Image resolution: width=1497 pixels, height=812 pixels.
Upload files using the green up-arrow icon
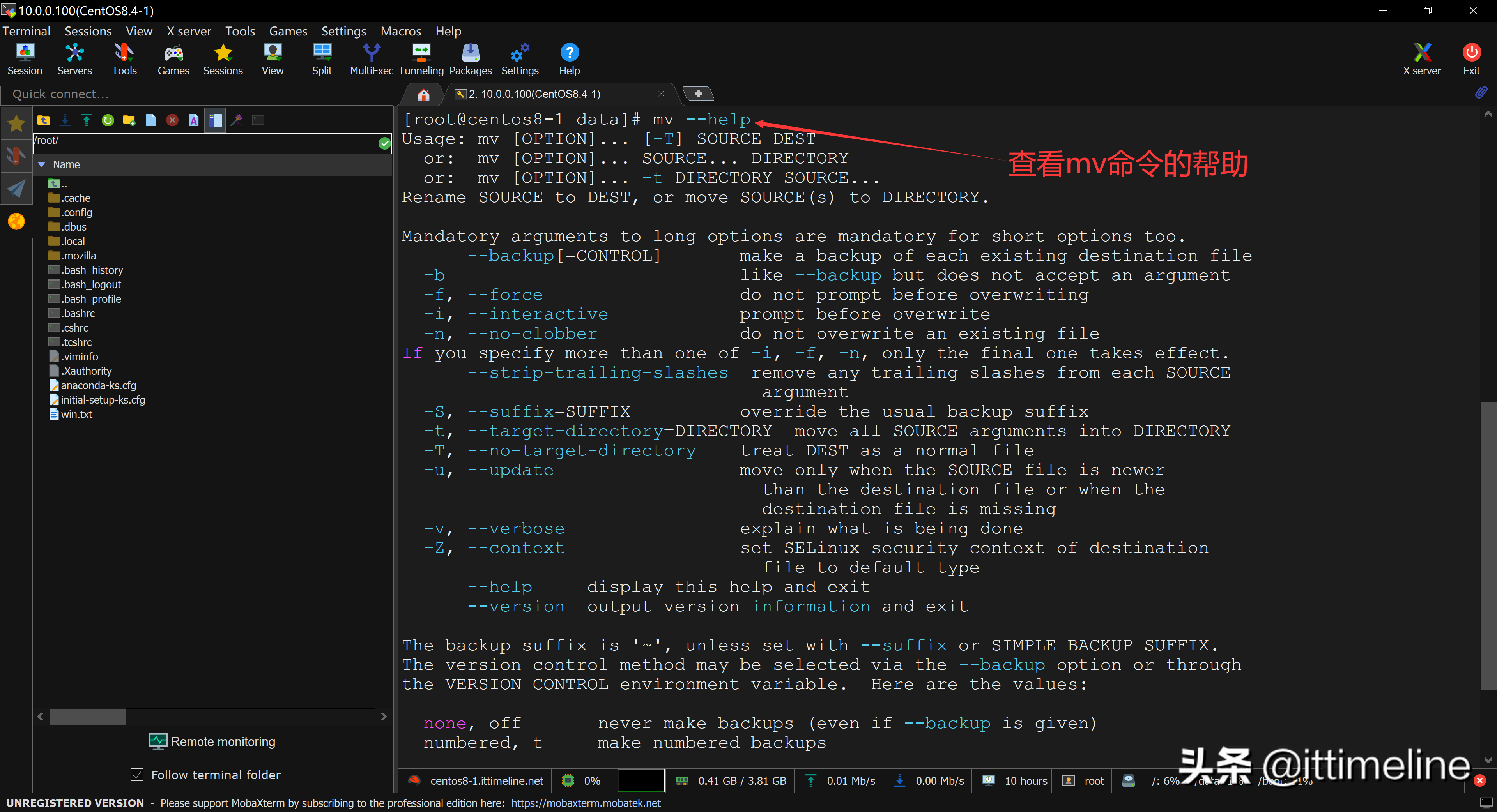point(87,120)
